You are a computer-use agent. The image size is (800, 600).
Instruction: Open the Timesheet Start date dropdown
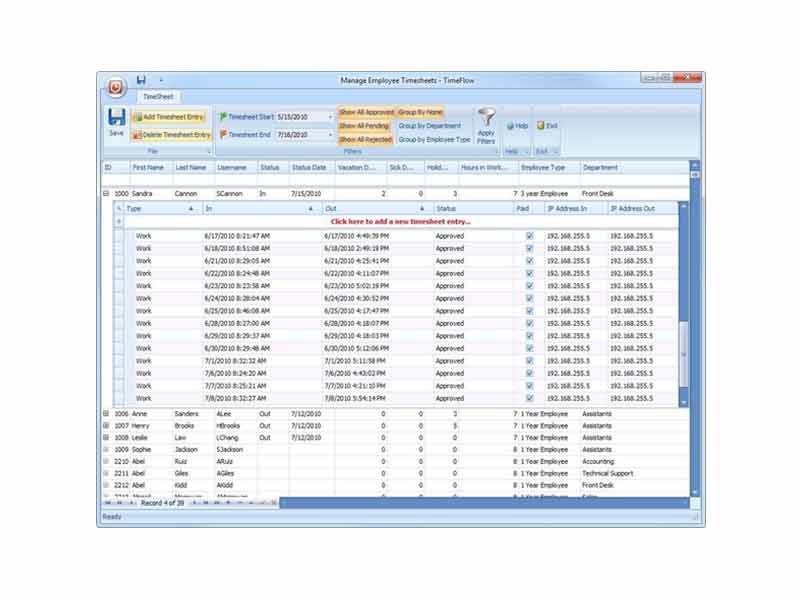pyautogui.click(x=330, y=117)
